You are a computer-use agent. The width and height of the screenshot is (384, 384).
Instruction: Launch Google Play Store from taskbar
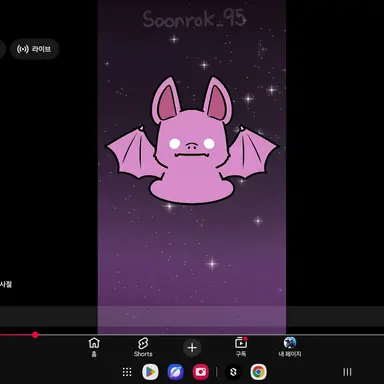point(150,372)
